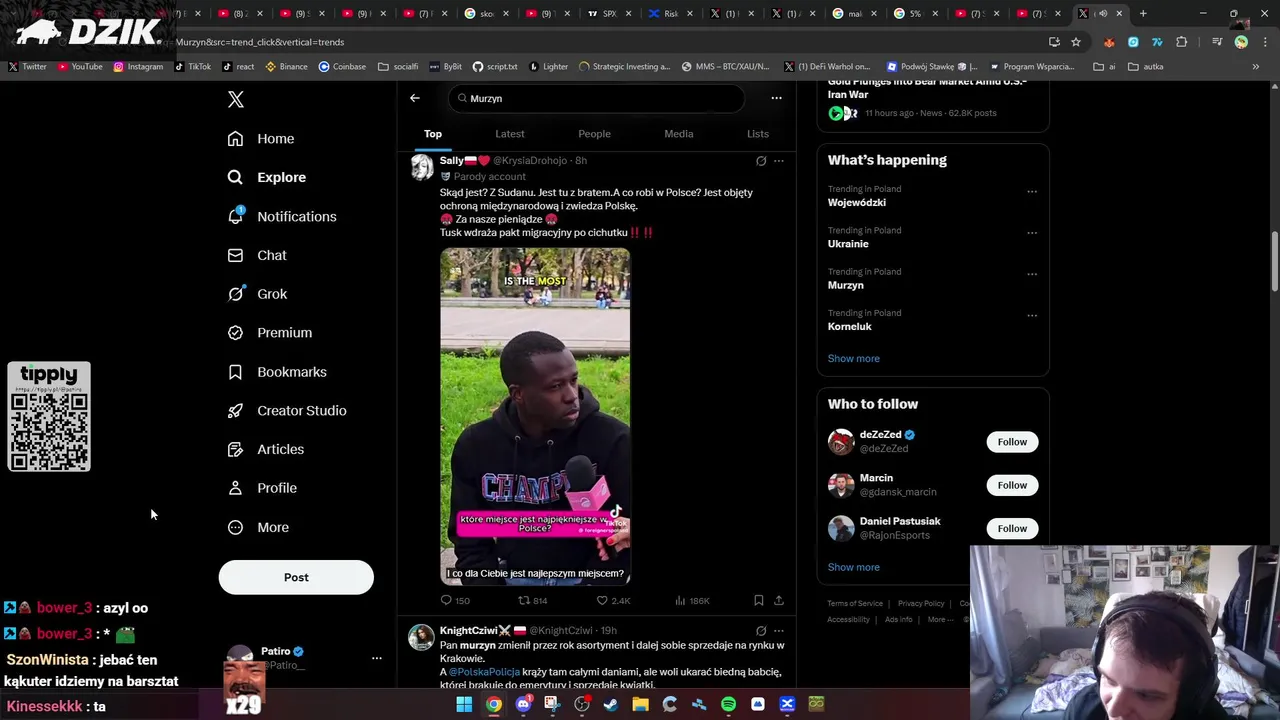Open options for Wojewódzki trend
1280x720 pixels.
tap(1032, 191)
